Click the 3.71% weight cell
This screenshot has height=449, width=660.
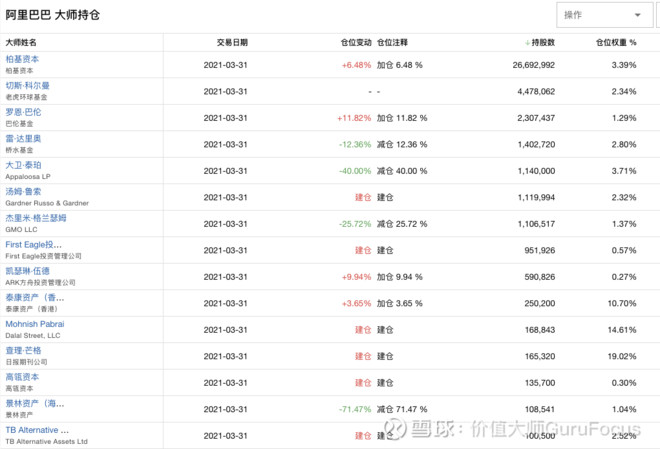click(x=624, y=171)
